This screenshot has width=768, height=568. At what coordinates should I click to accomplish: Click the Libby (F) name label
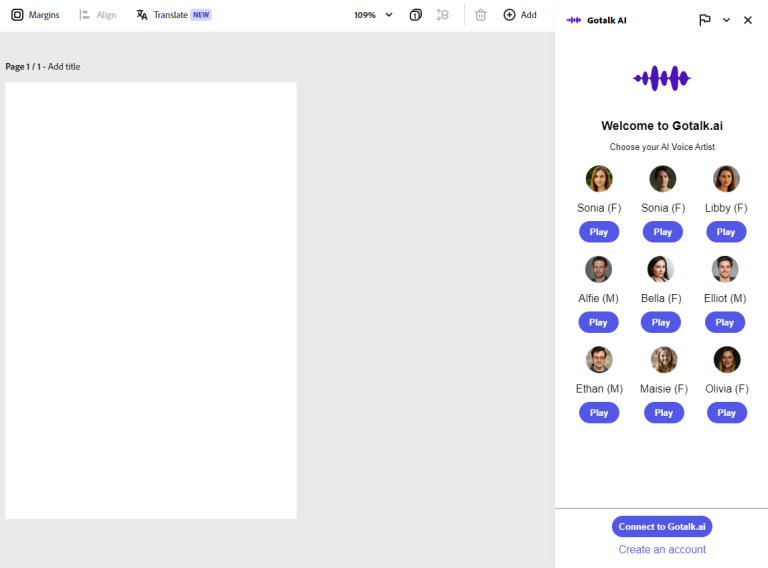tap(726, 208)
